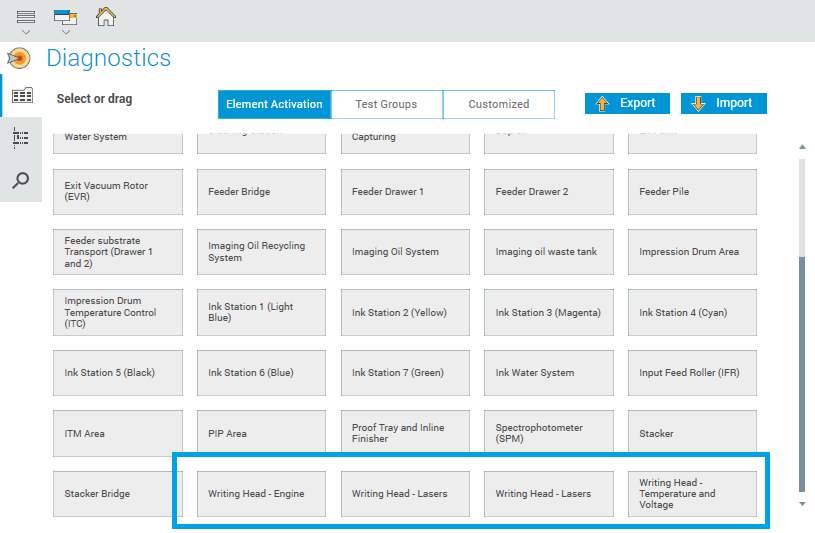Expand the chevron below the hamburger menu
The width and height of the screenshot is (815, 533).
click(25, 32)
